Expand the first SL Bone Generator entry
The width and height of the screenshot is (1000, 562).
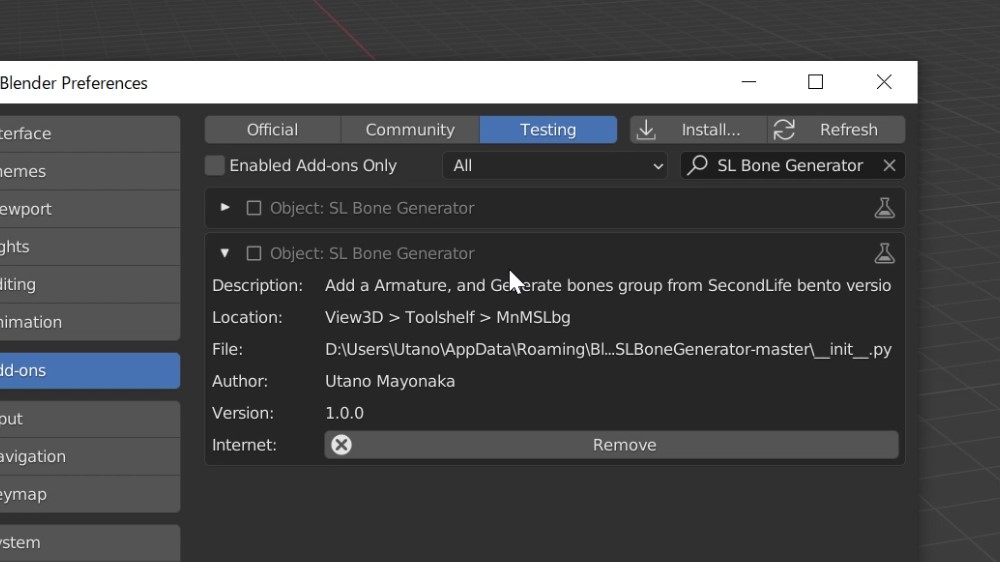click(x=224, y=207)
